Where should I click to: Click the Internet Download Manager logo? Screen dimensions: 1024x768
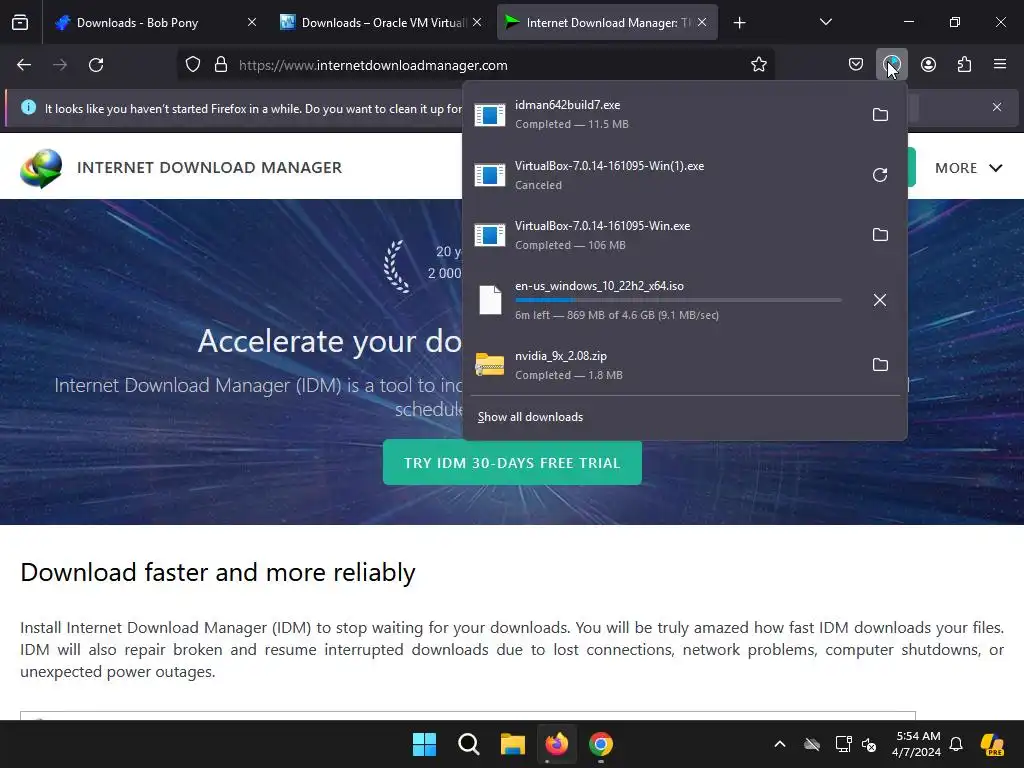pos(41,168)
